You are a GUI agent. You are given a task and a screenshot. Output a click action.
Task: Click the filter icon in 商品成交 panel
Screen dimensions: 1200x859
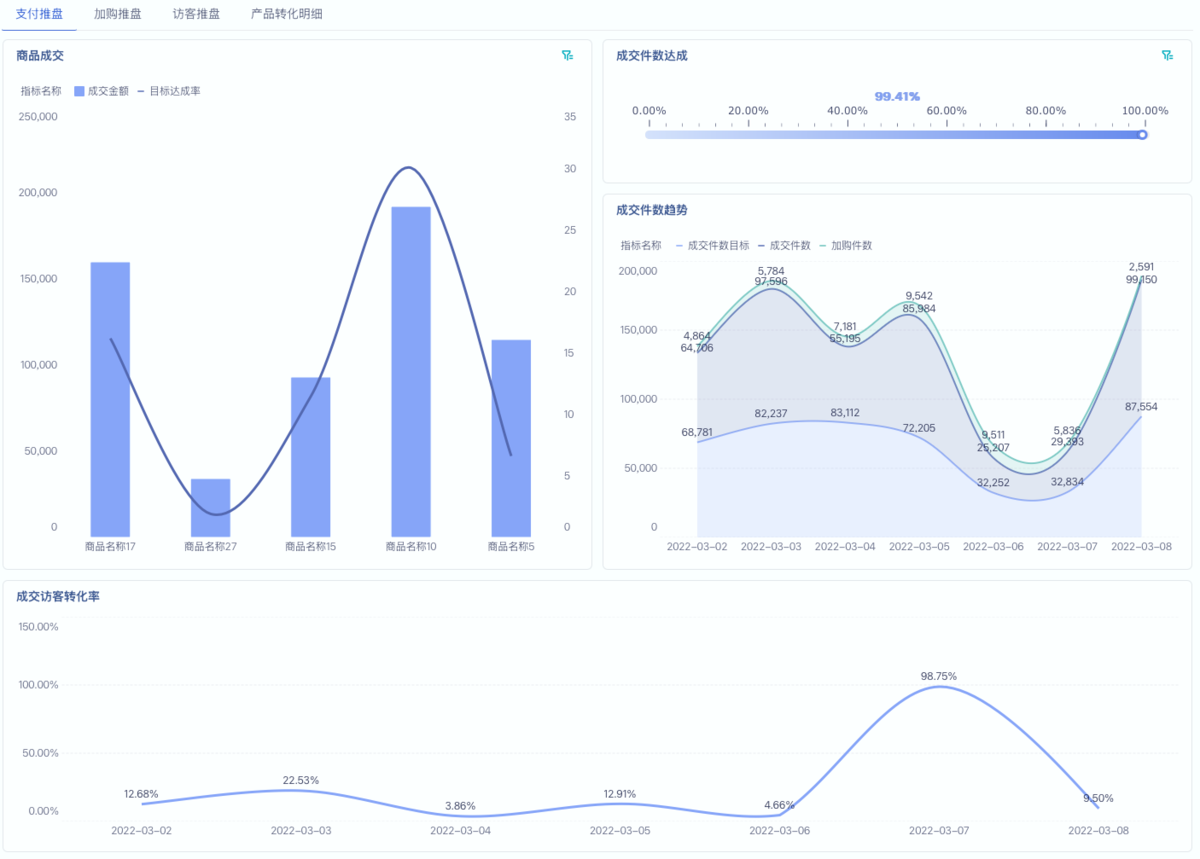[567, 56]
